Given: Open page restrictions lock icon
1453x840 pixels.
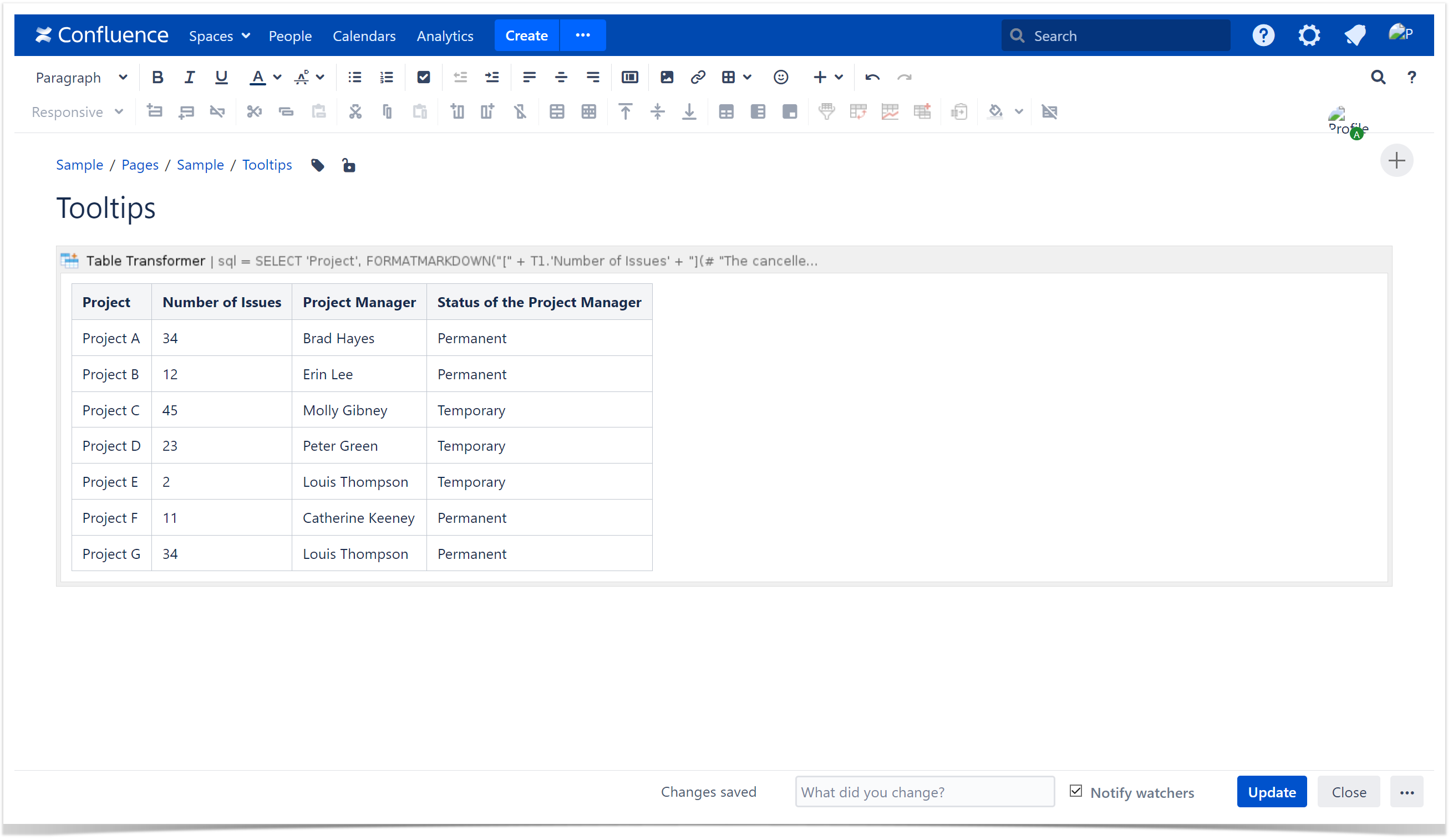Looking at the screenshot, I should coord(348,165).
